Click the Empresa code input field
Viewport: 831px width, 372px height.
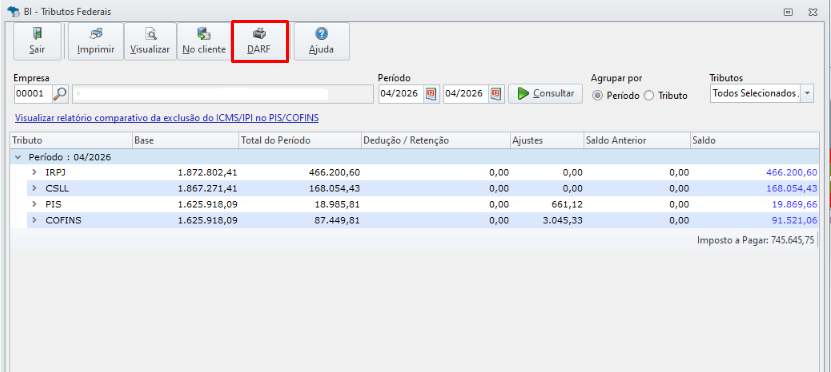point(33,94)
